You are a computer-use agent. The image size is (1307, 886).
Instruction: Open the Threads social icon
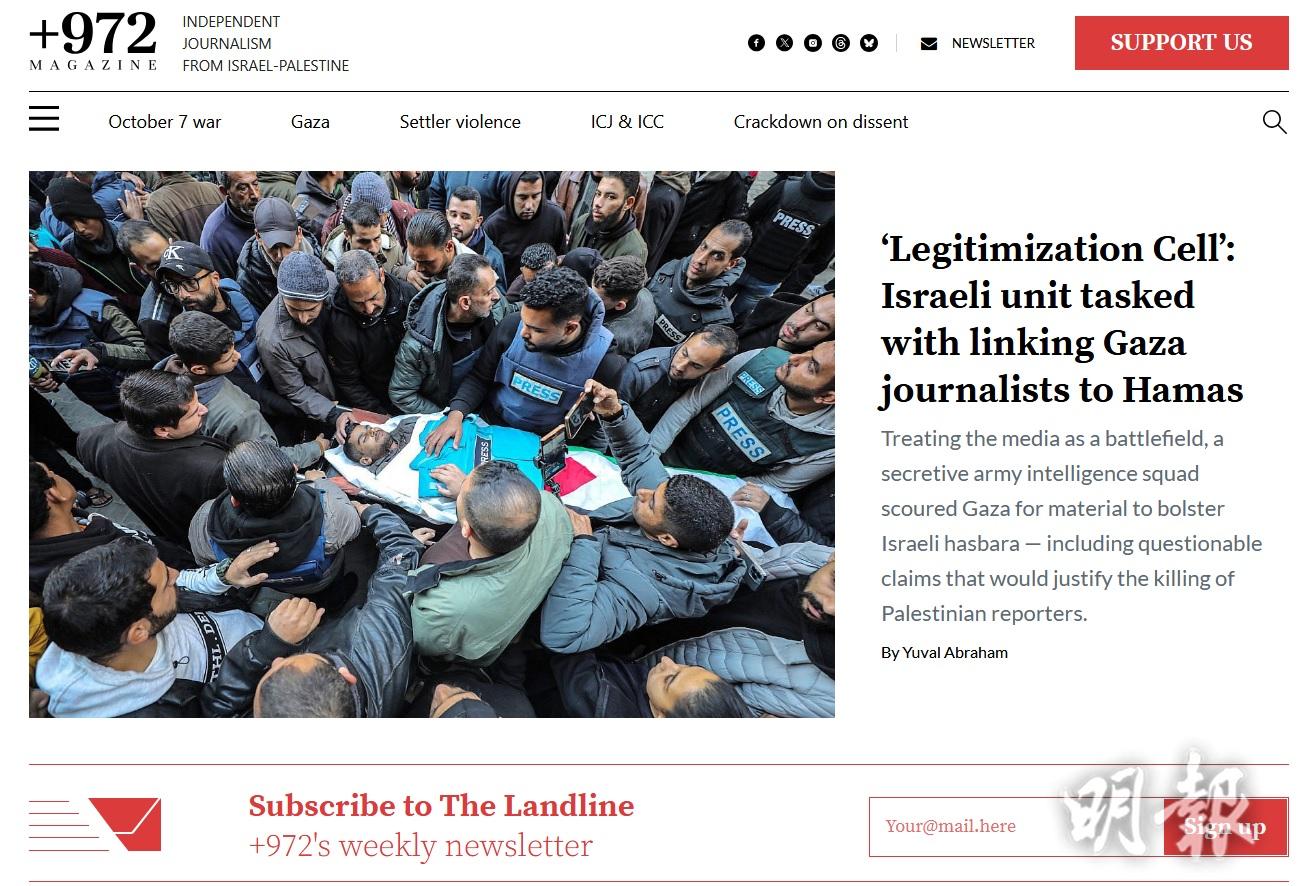click(841, 43)
